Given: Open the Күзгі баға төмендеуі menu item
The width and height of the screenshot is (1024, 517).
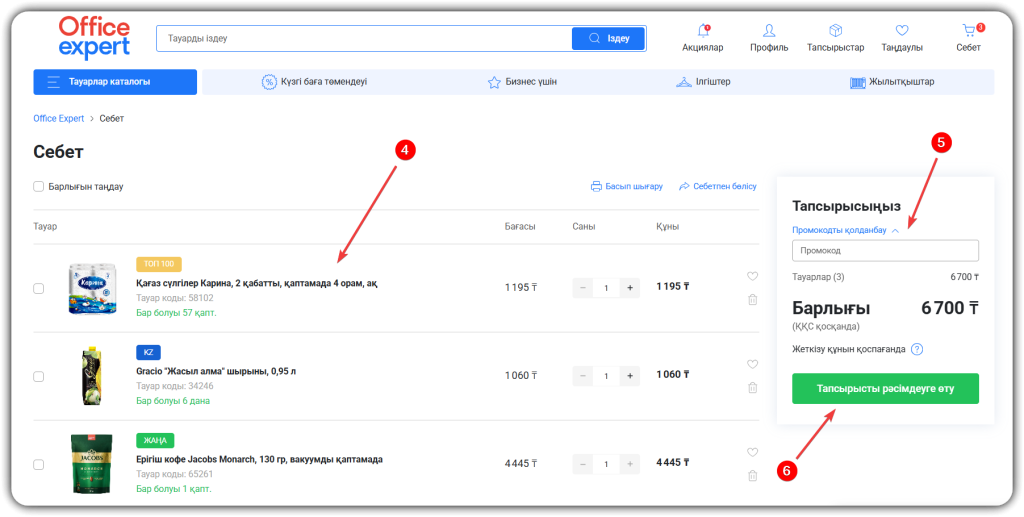Looking at the screenshot, I should tap(314, 82).
